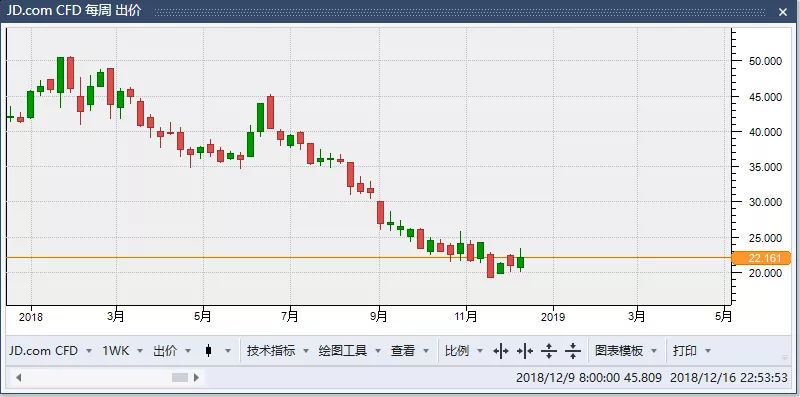Click the scrollbar right arrow

[x=196, y=378]
